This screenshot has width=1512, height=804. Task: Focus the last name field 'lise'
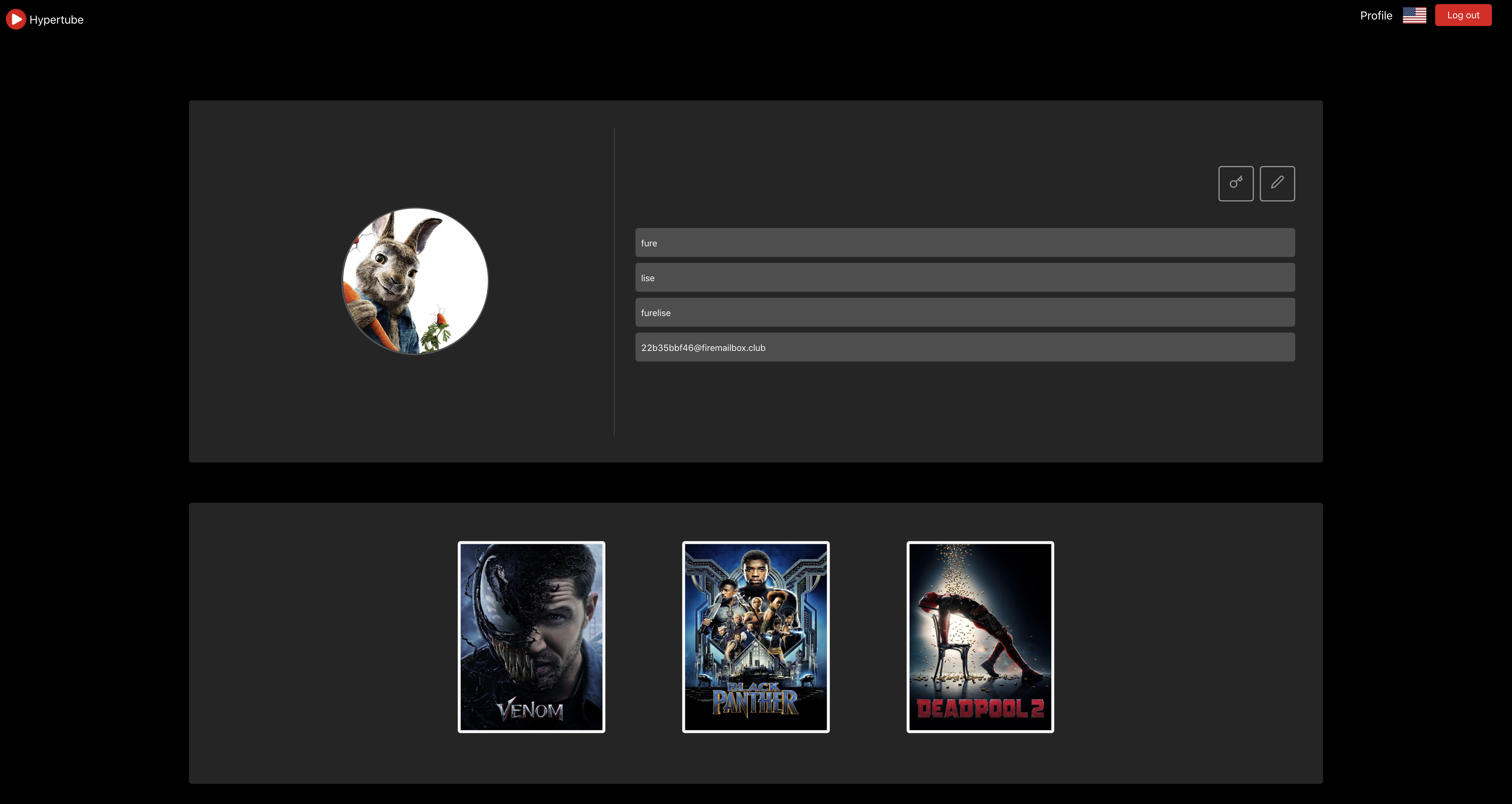(964, 278)
